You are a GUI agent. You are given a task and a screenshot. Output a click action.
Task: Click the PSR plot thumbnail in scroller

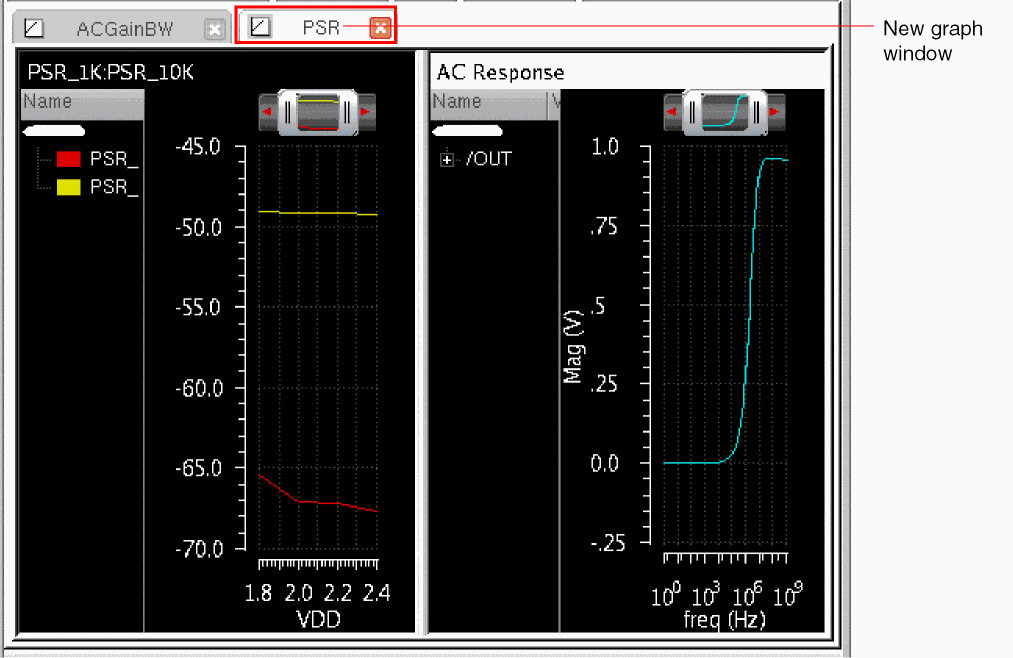point(317,112)
